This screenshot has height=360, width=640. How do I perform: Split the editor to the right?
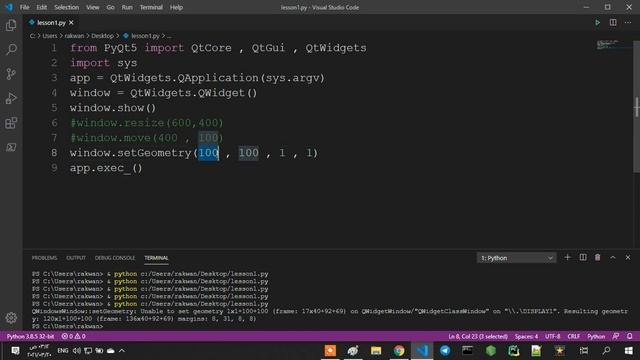pos(613,22)
